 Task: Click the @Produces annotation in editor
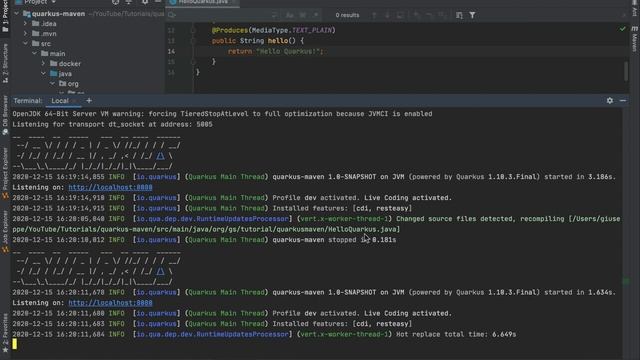click(x=230, y=30)
